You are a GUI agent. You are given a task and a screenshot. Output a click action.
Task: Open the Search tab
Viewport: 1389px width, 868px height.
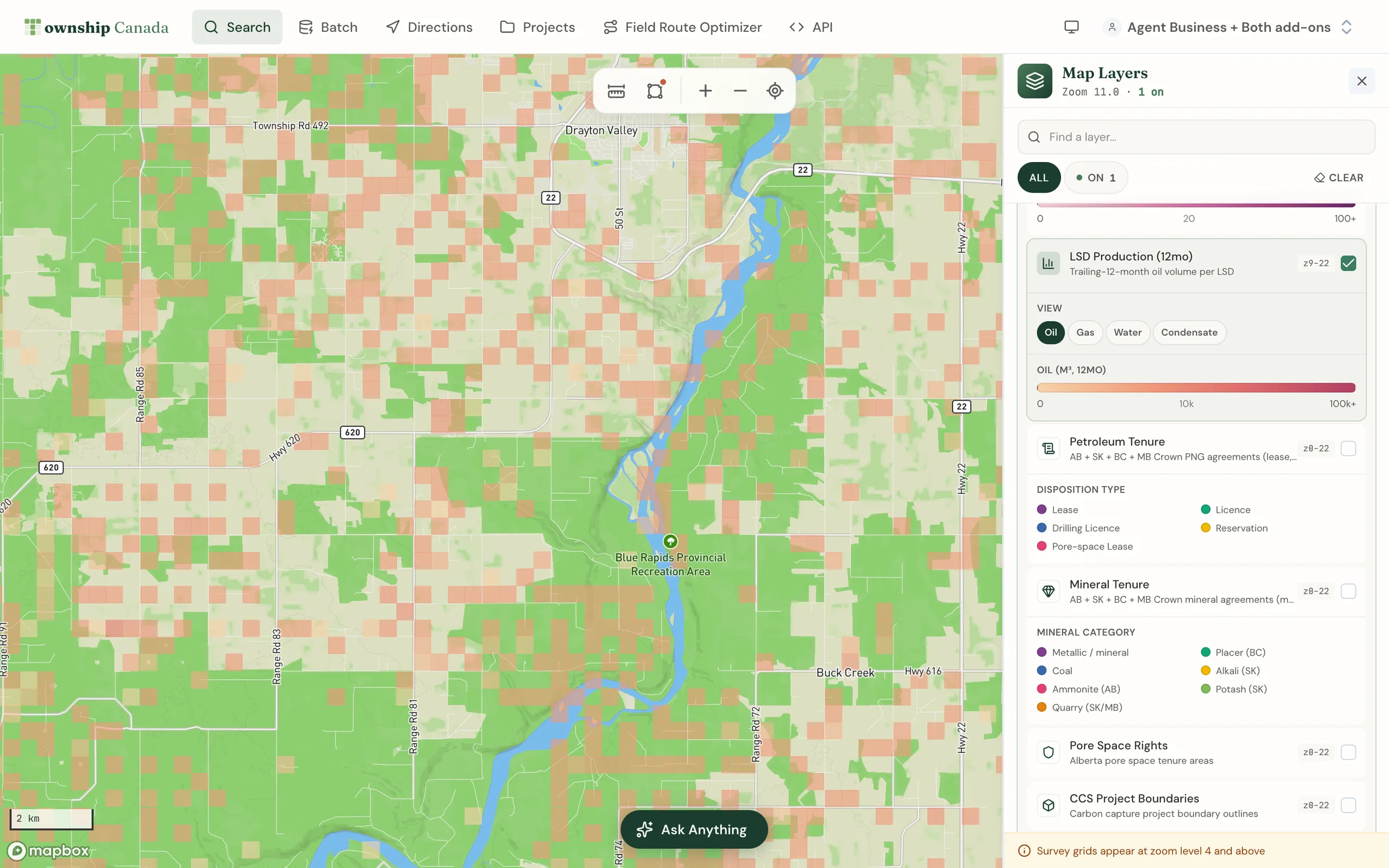point(237,27)
